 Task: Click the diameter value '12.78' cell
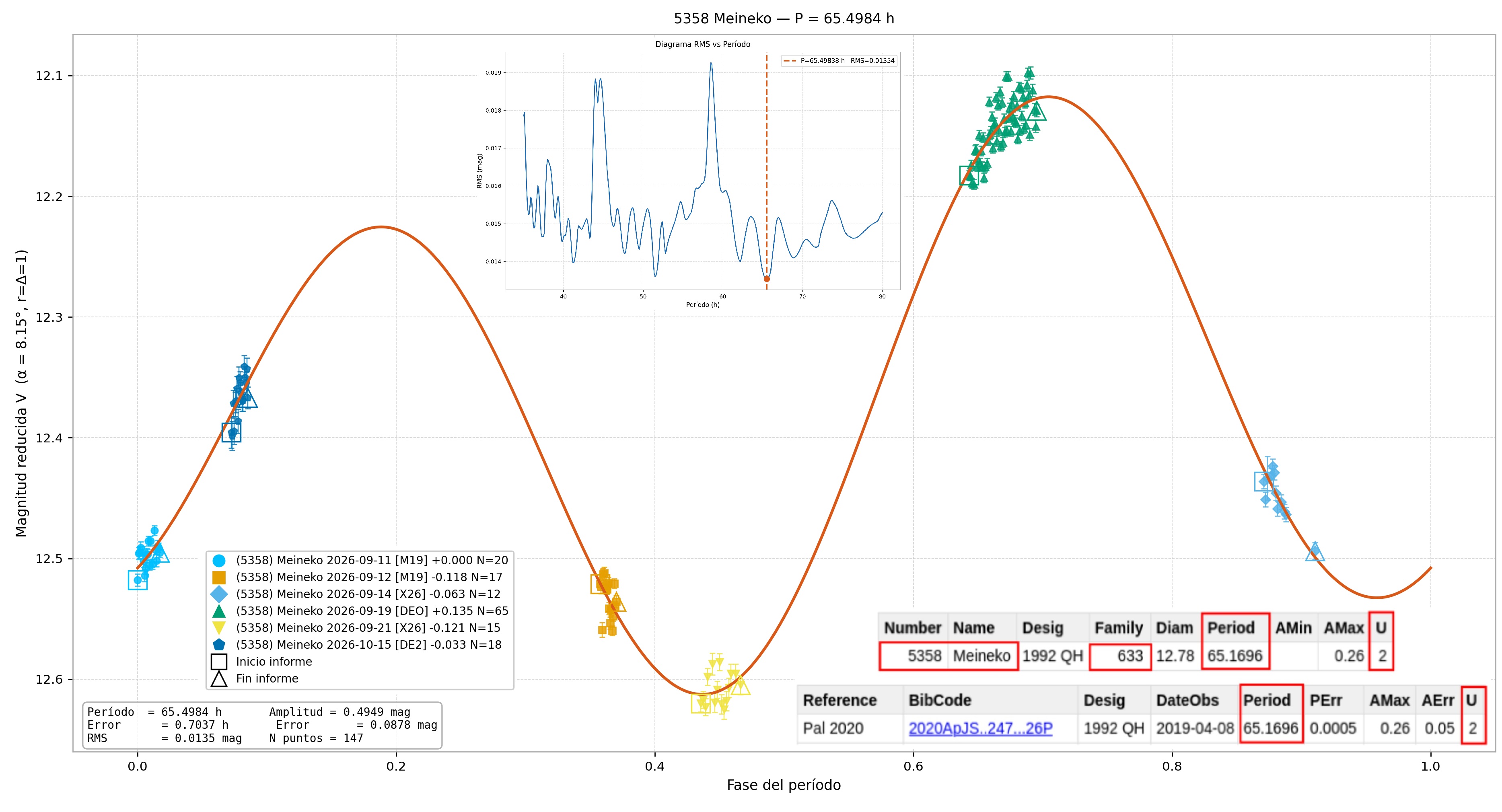[1175, 656]
